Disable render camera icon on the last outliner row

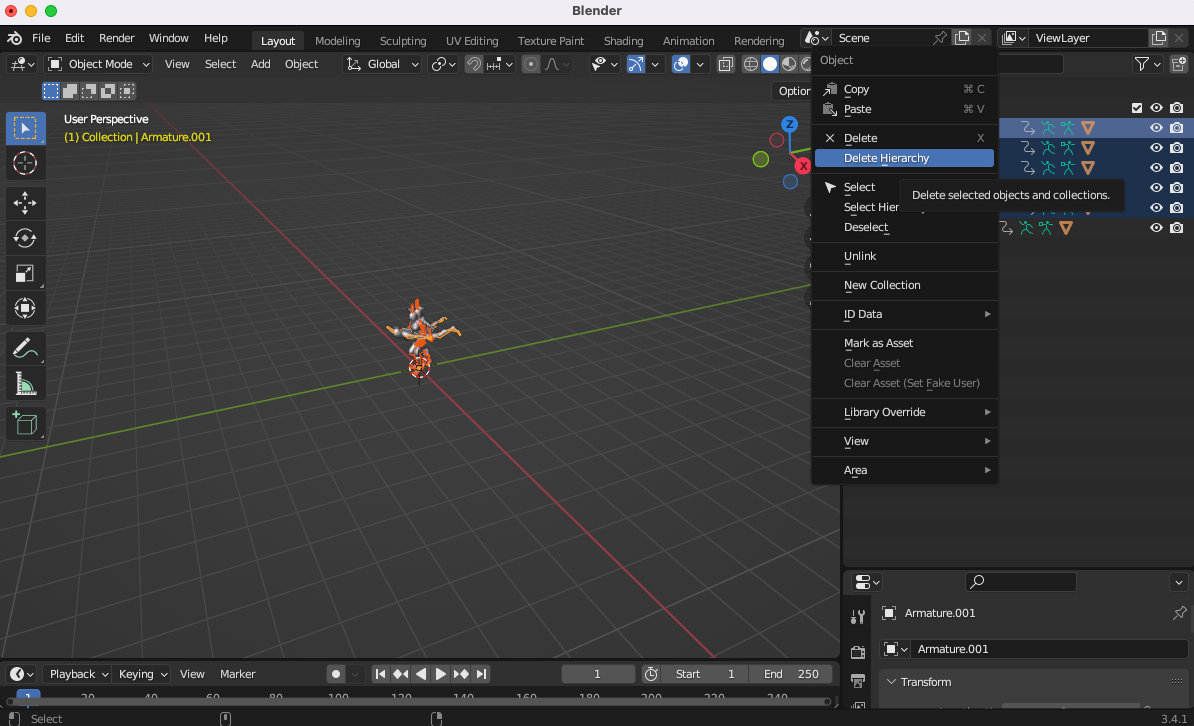tap(1176, 228)
